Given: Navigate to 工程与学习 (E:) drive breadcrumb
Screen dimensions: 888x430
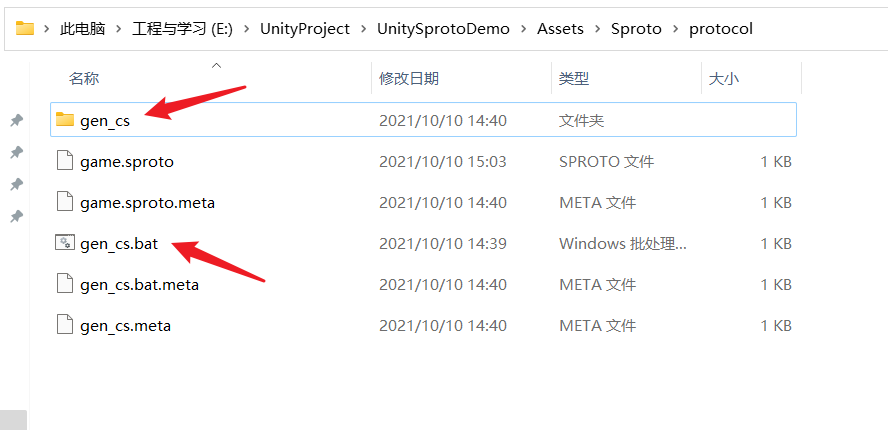Looking at the screenshot, I should pyautogui.click(x=182, y=29).
